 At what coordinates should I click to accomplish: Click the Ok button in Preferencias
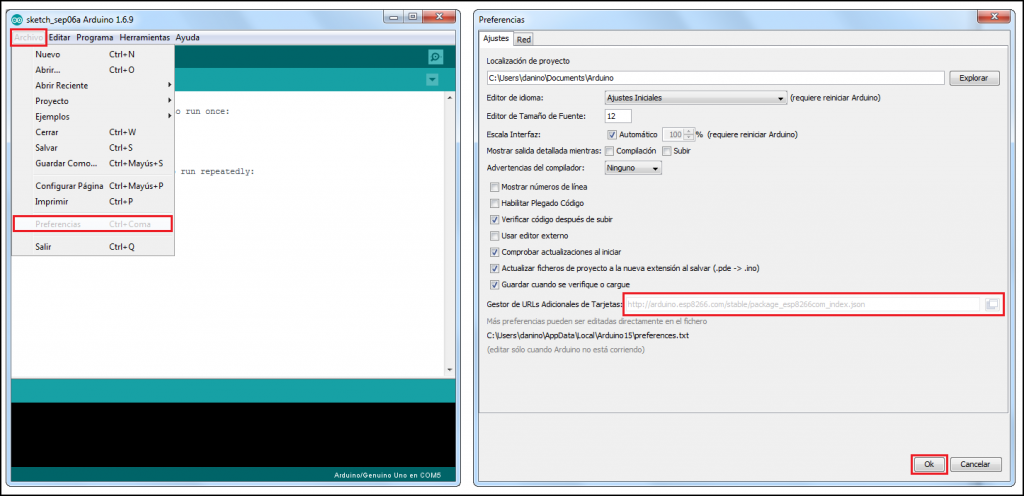click(x=929, y=464)
